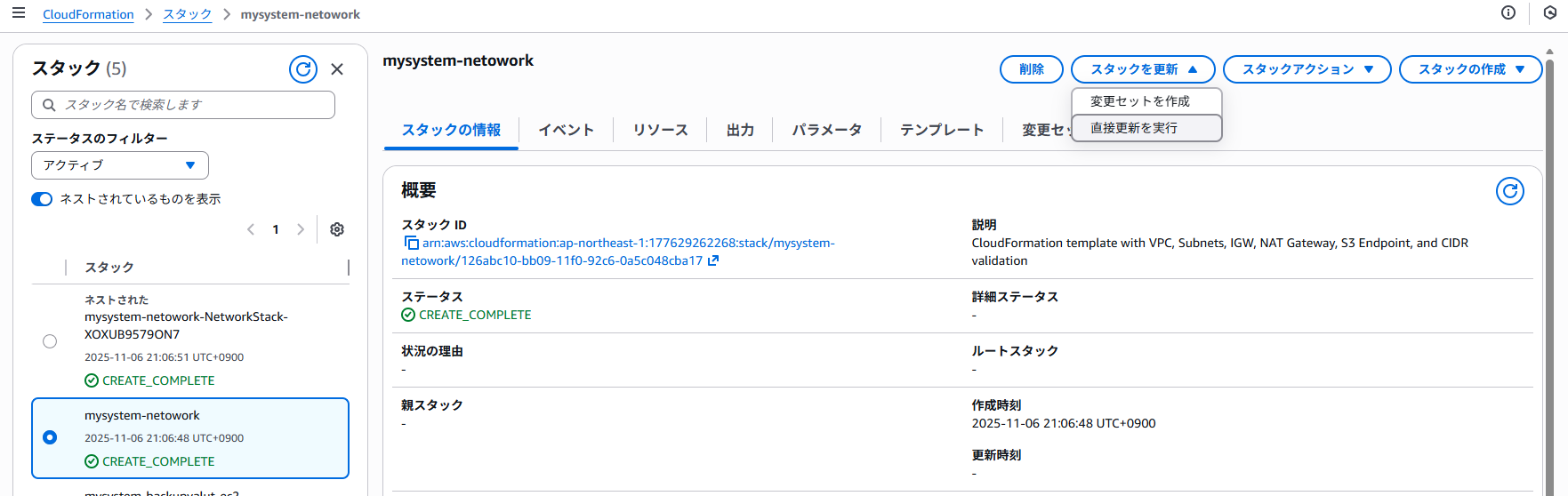This screenshot has width=1568, height=496.
Task: Close the stacks side panel
Action: (x=337, y=69)
